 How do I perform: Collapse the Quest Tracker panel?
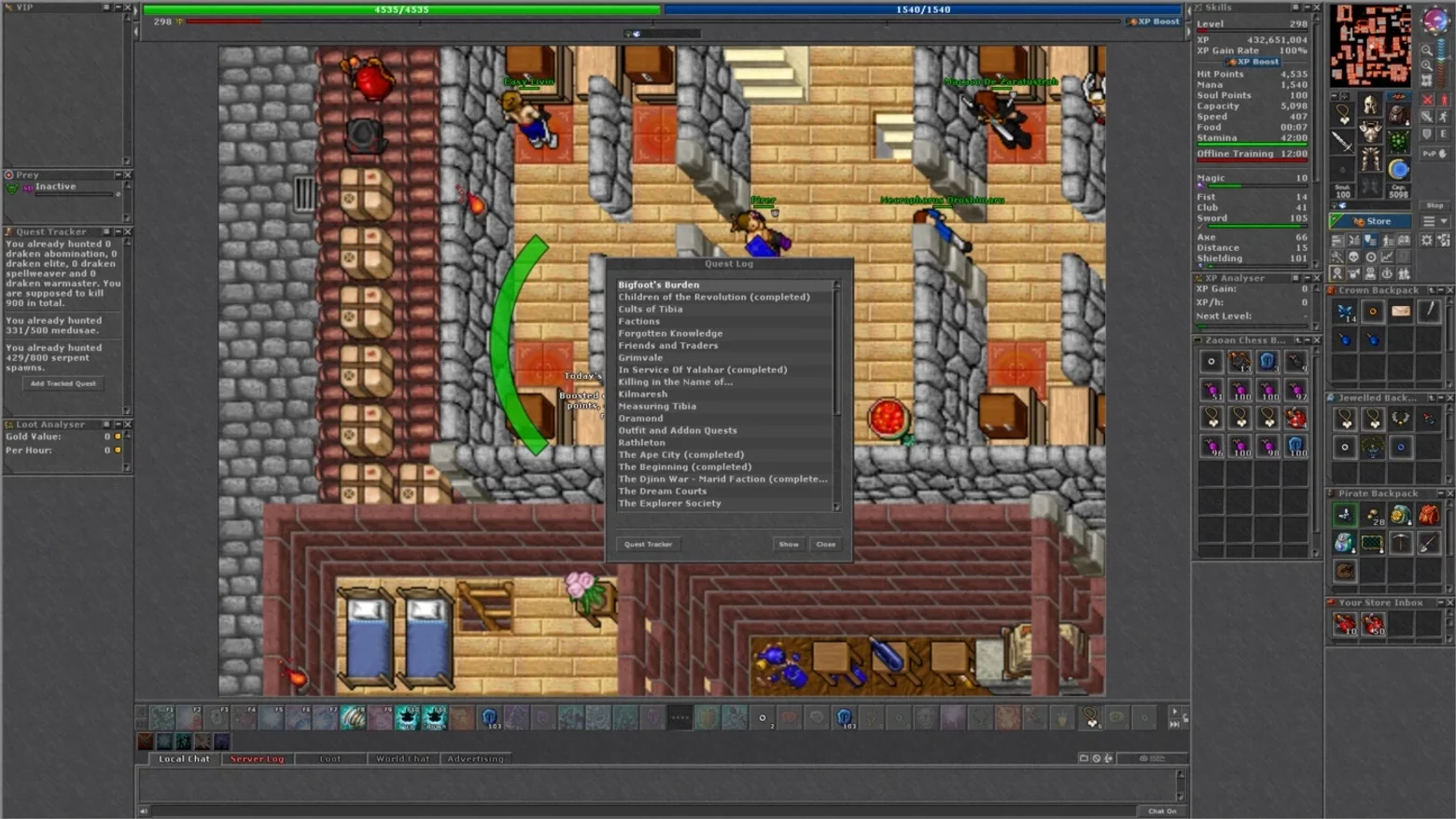(x=118, y=231)
